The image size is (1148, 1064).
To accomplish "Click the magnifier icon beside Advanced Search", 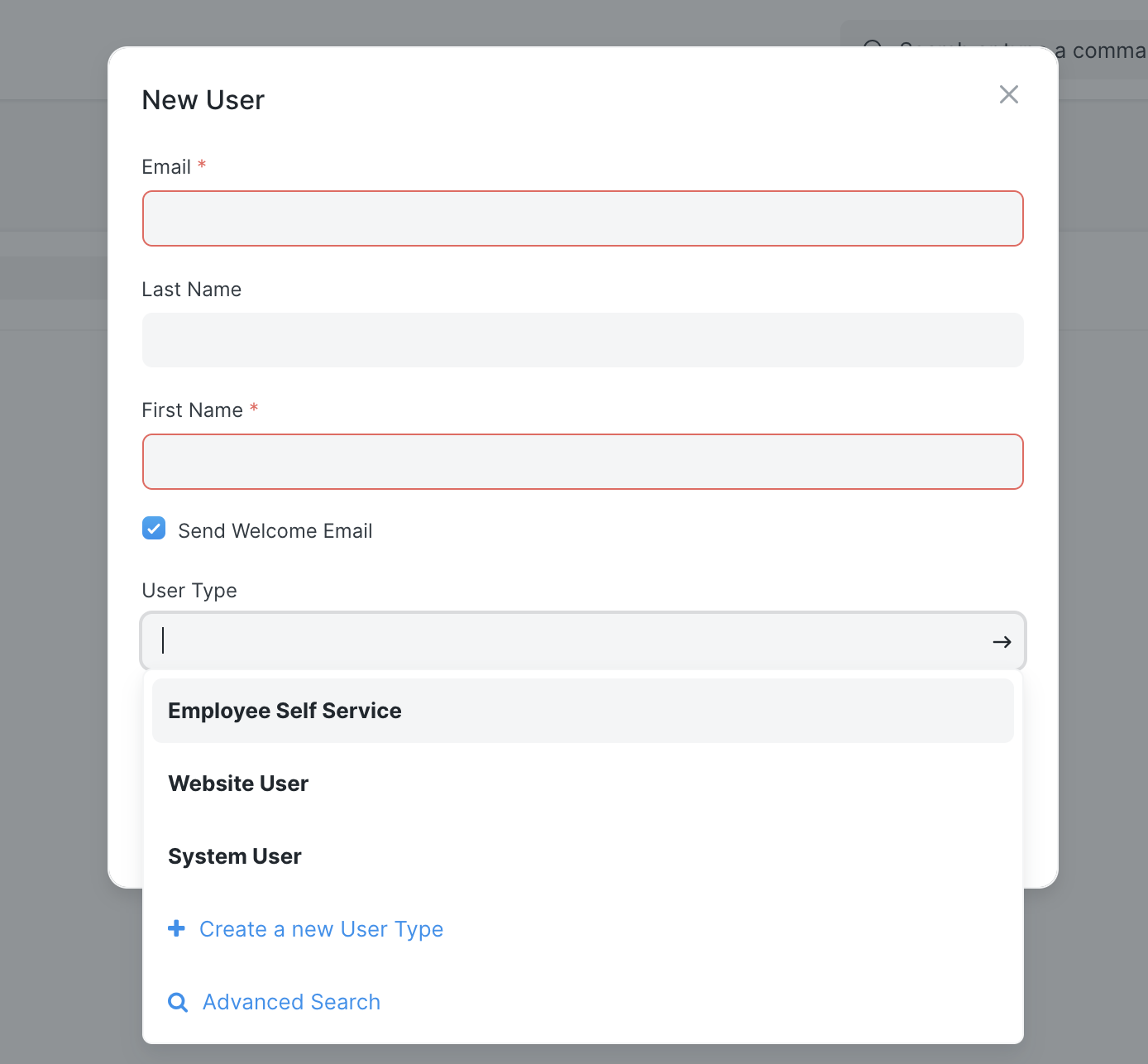I will click(177, 1002).
